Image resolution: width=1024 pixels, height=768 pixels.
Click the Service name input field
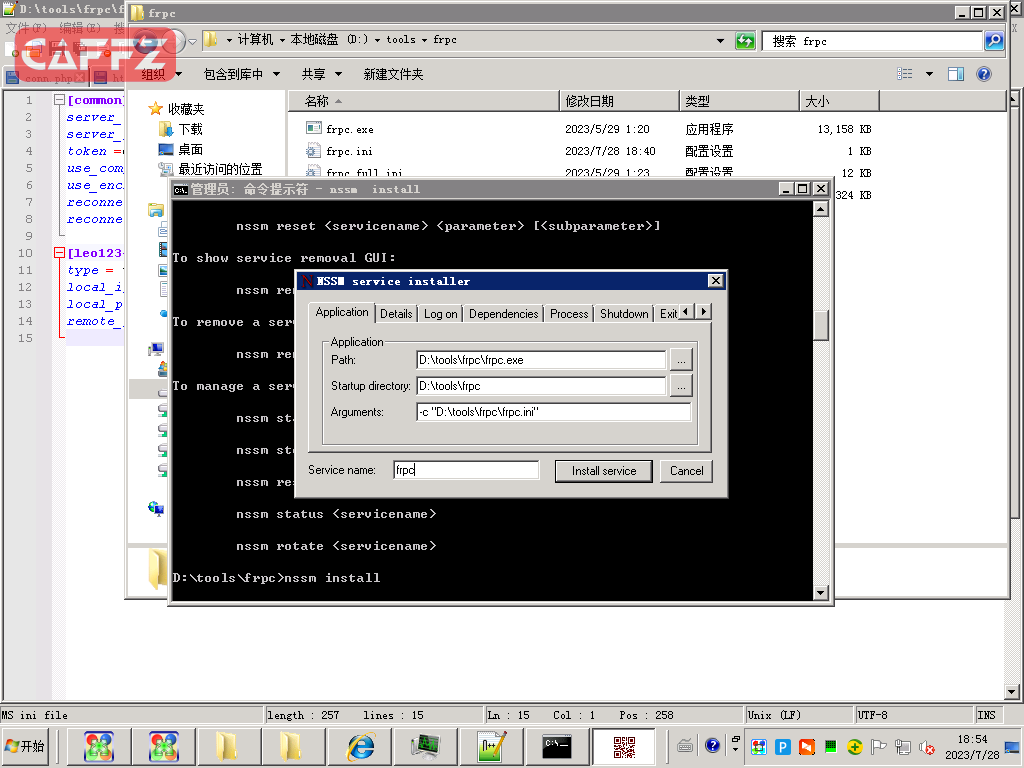[466, 470]
